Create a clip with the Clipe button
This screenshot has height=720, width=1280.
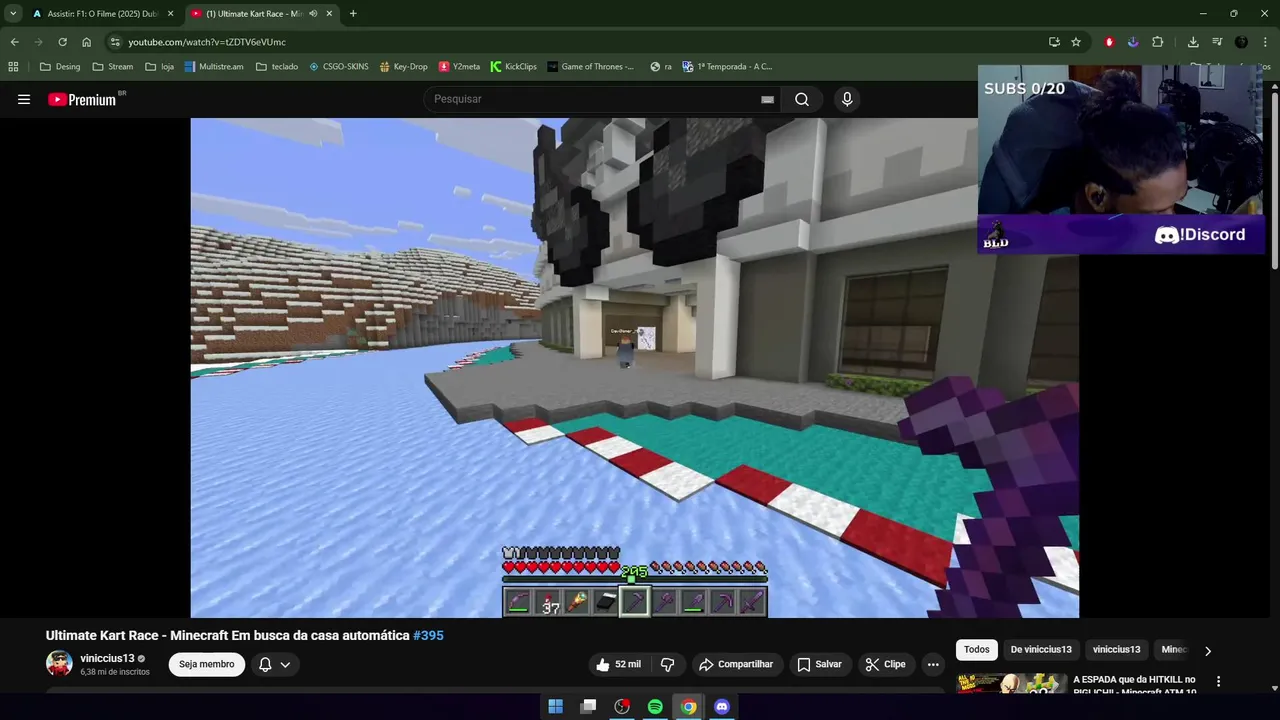(x=886, y=664)
